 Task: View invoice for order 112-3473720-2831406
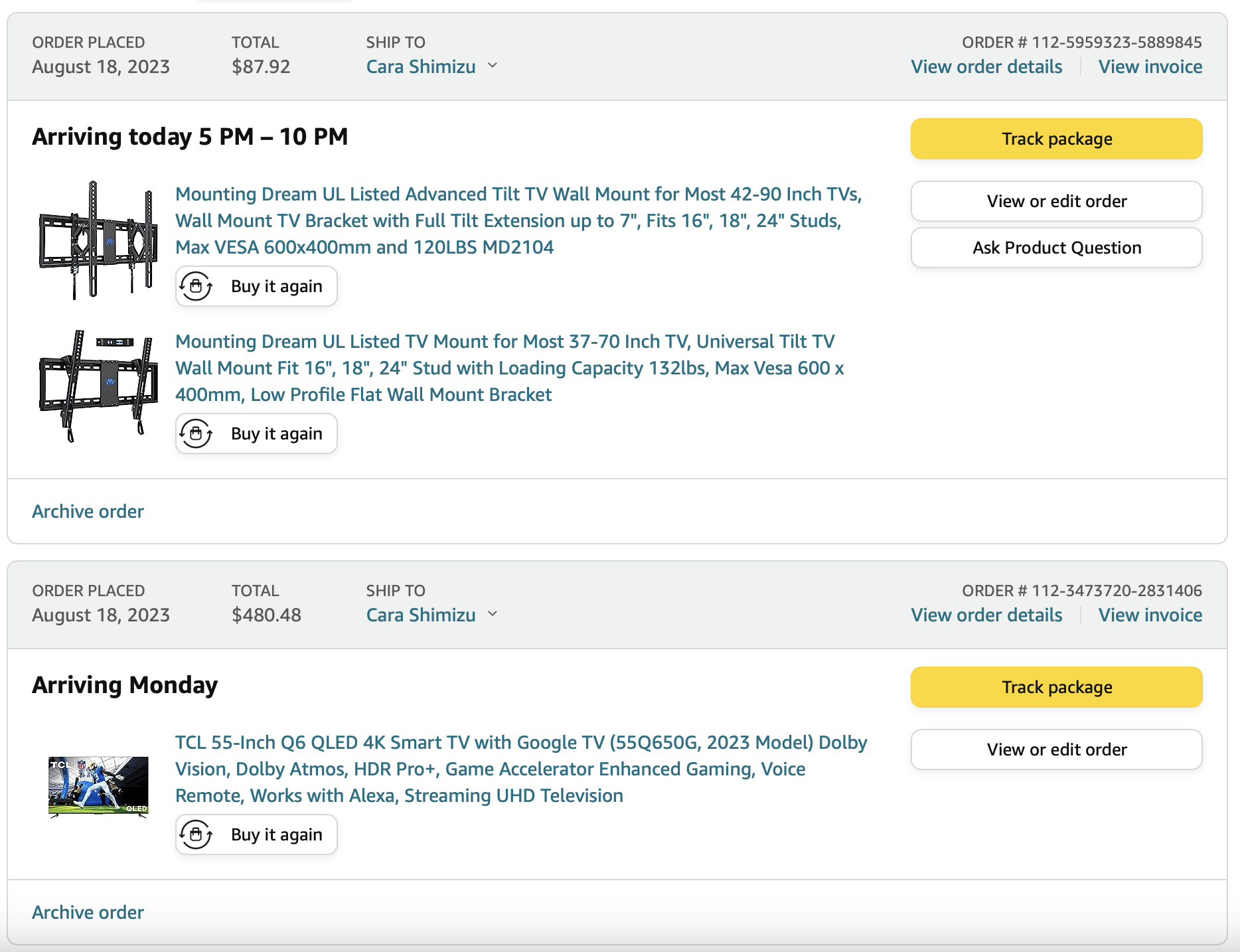click(x=1150, y=615)
